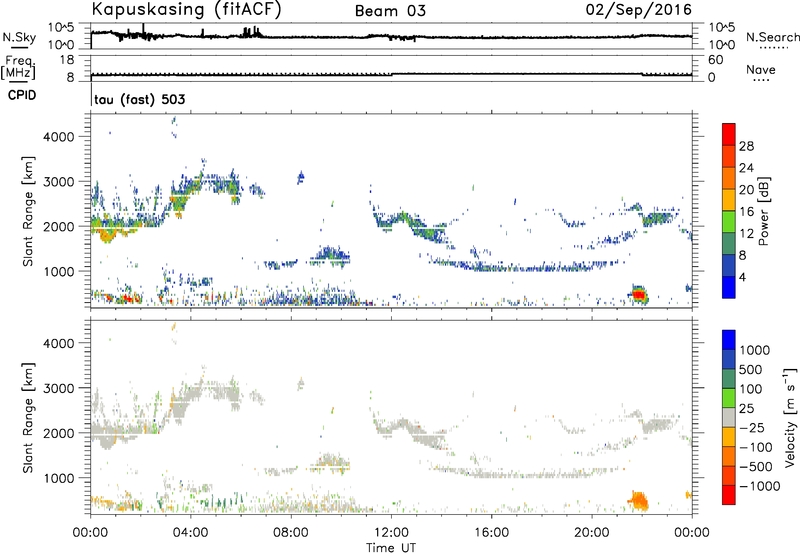Select the 28 label on power colorbar
Image resolution: width=800 pixels, height=554 pixels.
(x=746, y=146)
